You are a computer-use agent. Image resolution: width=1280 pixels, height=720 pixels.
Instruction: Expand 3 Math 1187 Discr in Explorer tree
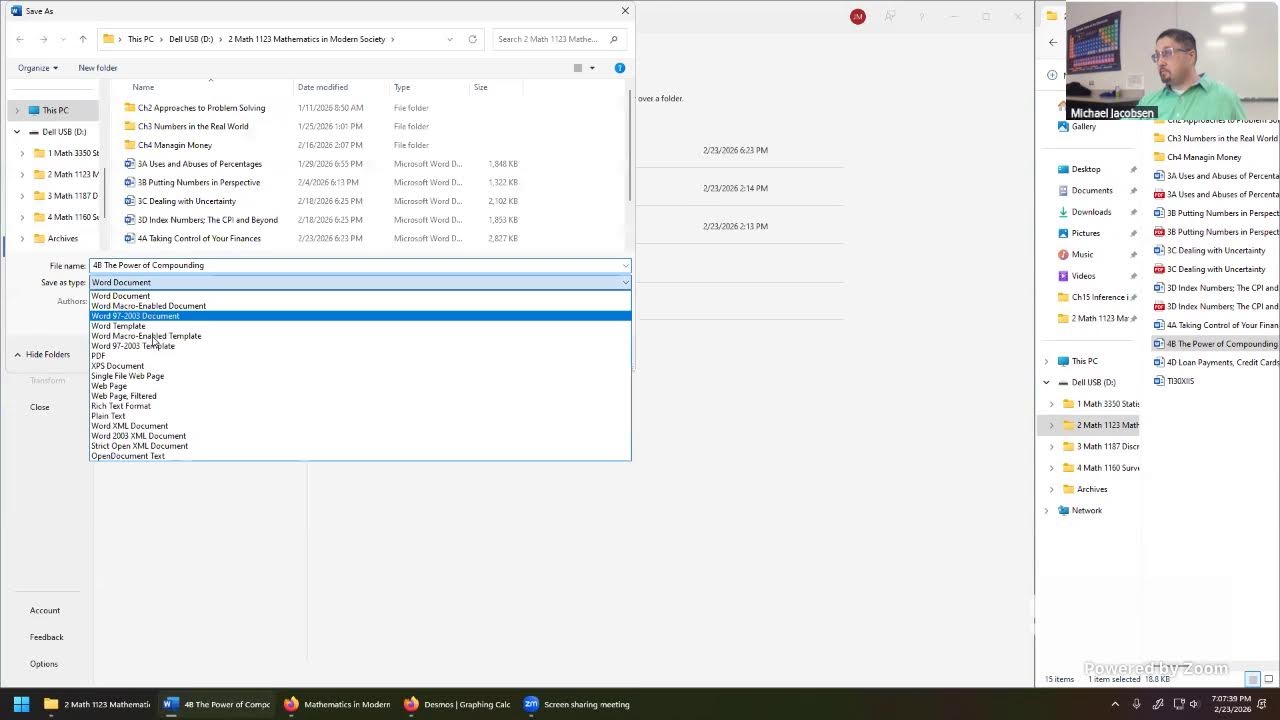[x=1051, y=447]
